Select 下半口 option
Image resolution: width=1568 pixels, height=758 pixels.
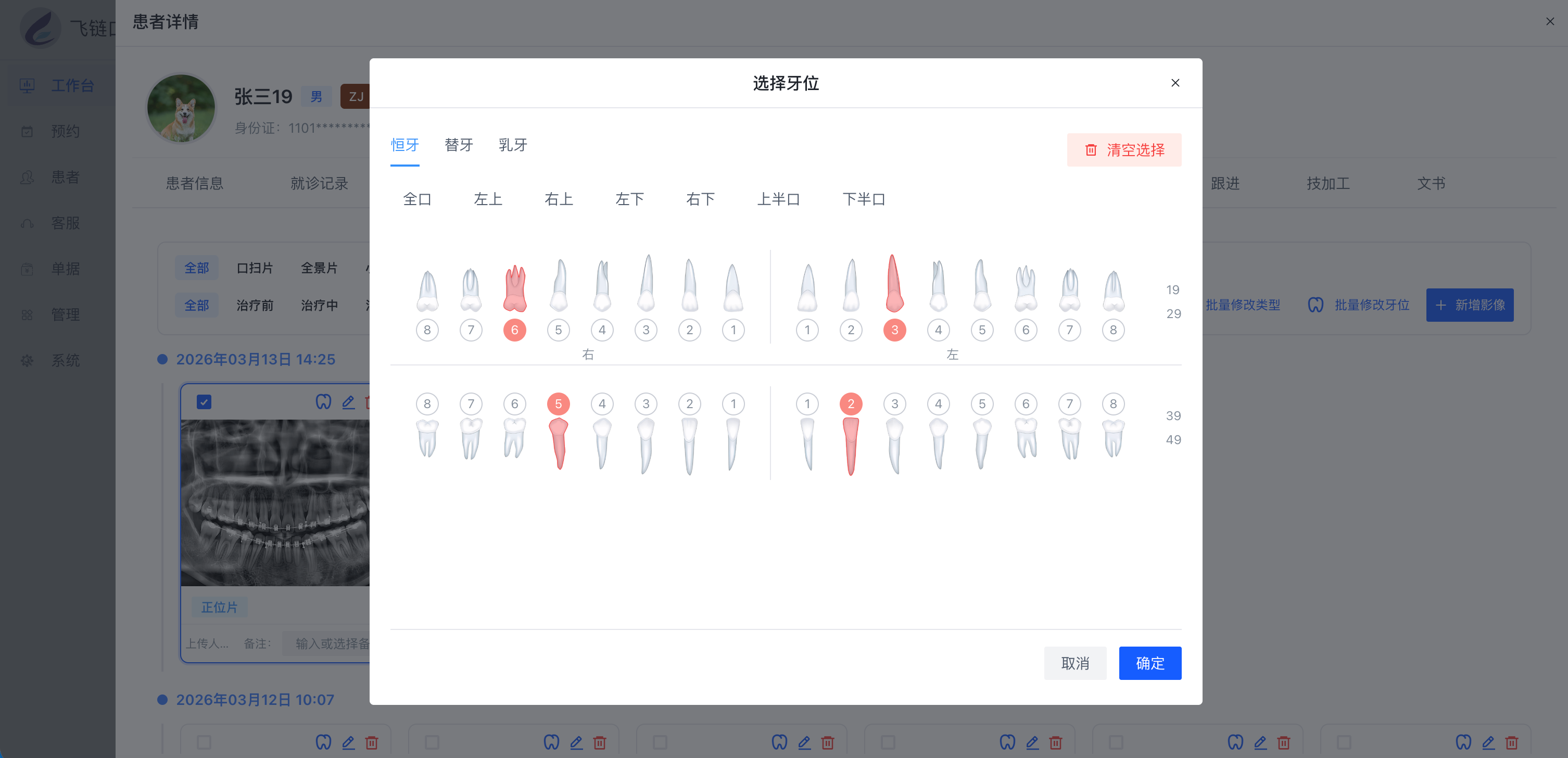pos(864,199)
